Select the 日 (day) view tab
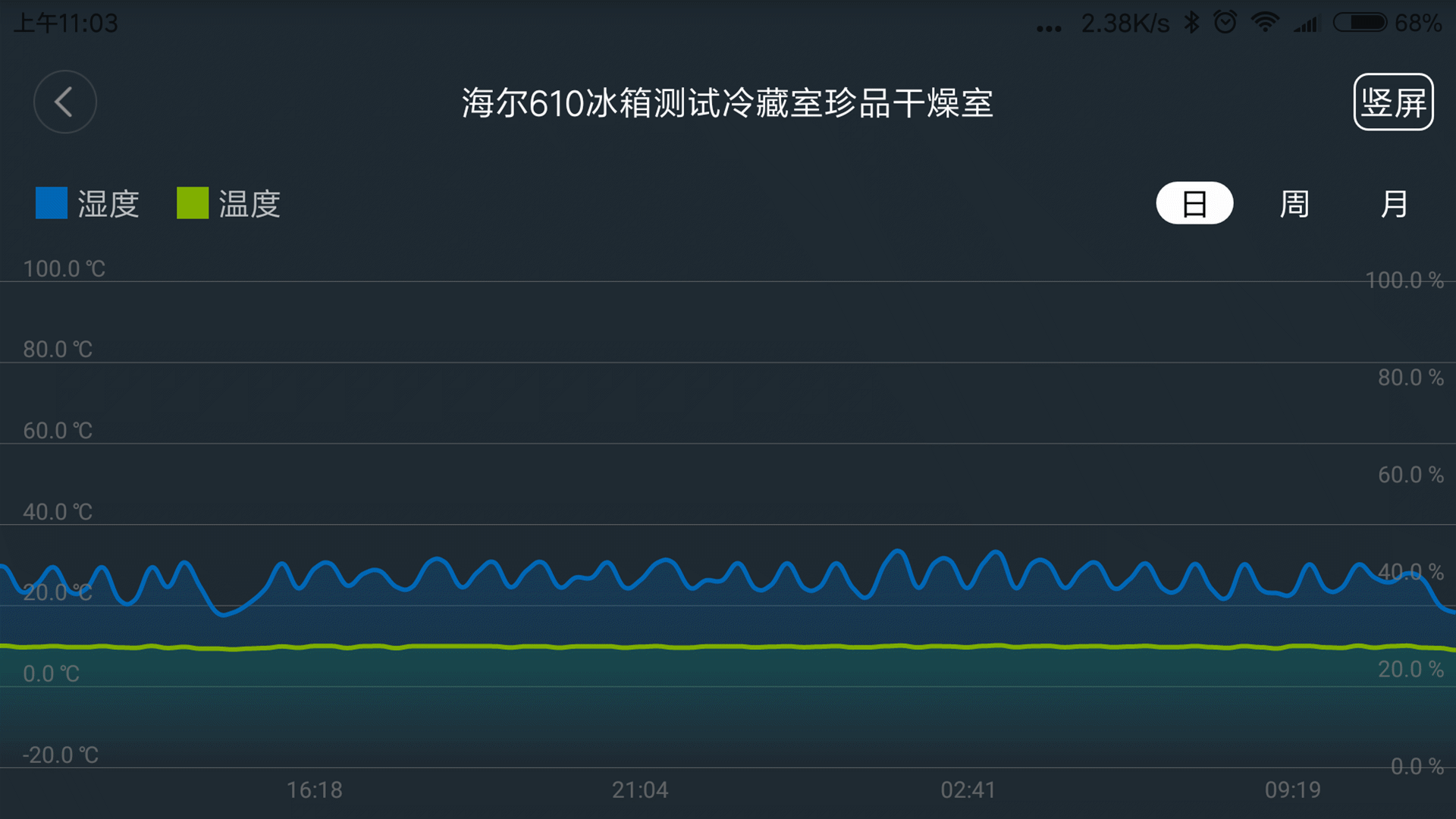This screenshot has width=1456, height=819. coord(1194,203)
